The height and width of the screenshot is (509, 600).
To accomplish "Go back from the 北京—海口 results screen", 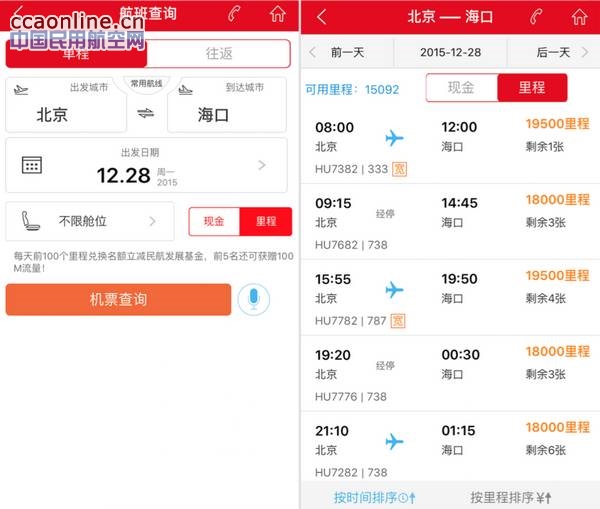I will pyautogui.click(x=321, y=17).
